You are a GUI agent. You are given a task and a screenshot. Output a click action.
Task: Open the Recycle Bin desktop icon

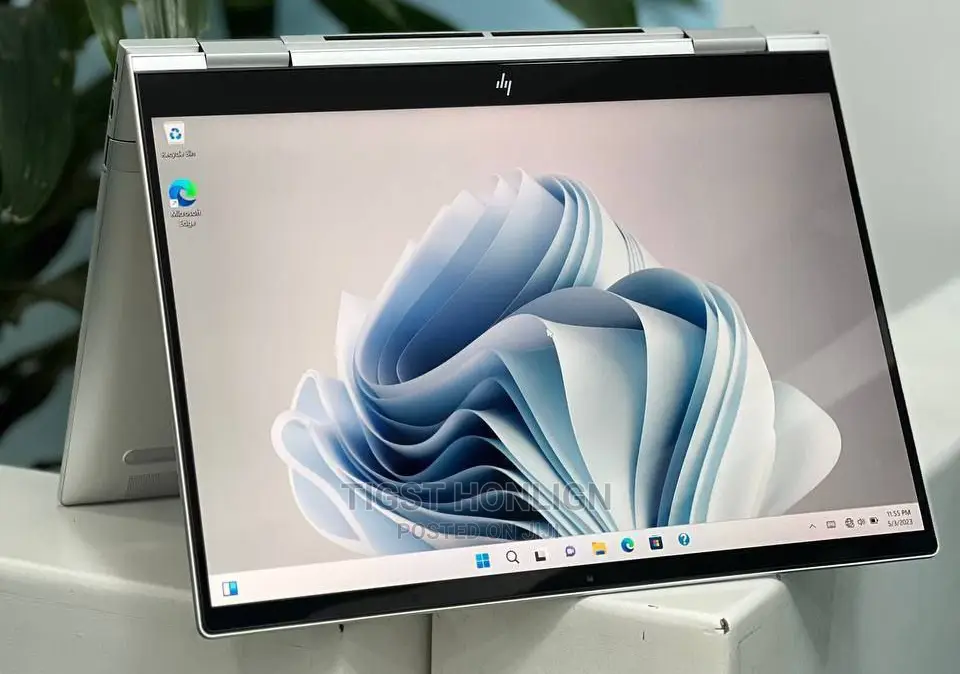(x=176, y=135)
